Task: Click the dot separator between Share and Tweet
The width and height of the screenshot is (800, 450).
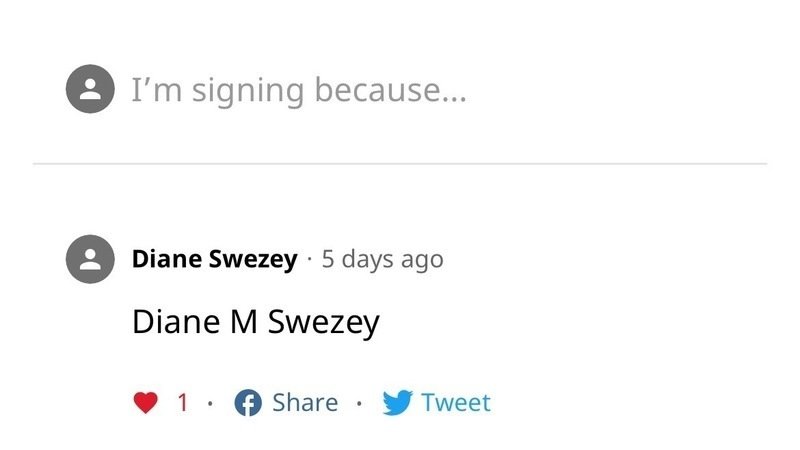Action: pos(359,404)
